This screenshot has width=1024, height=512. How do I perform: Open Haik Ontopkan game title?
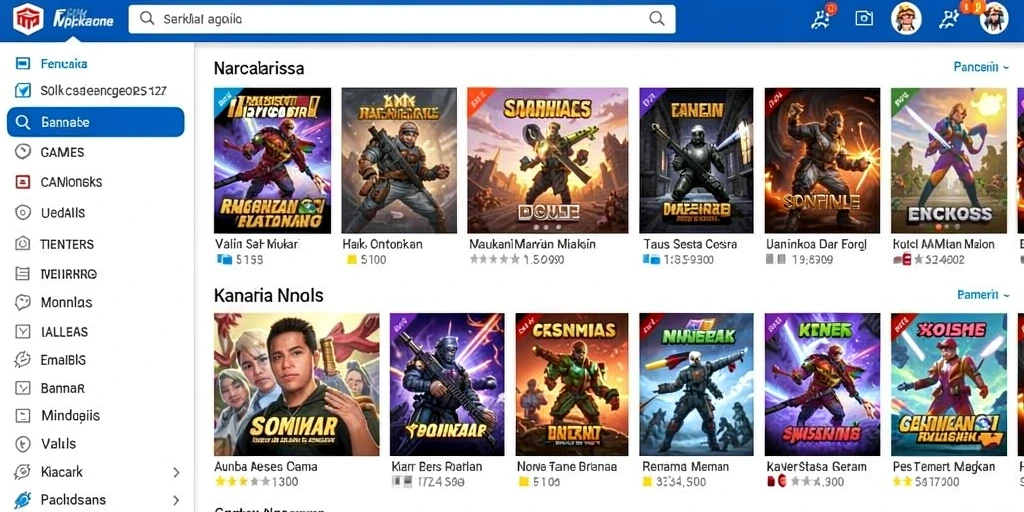point(382,244)
